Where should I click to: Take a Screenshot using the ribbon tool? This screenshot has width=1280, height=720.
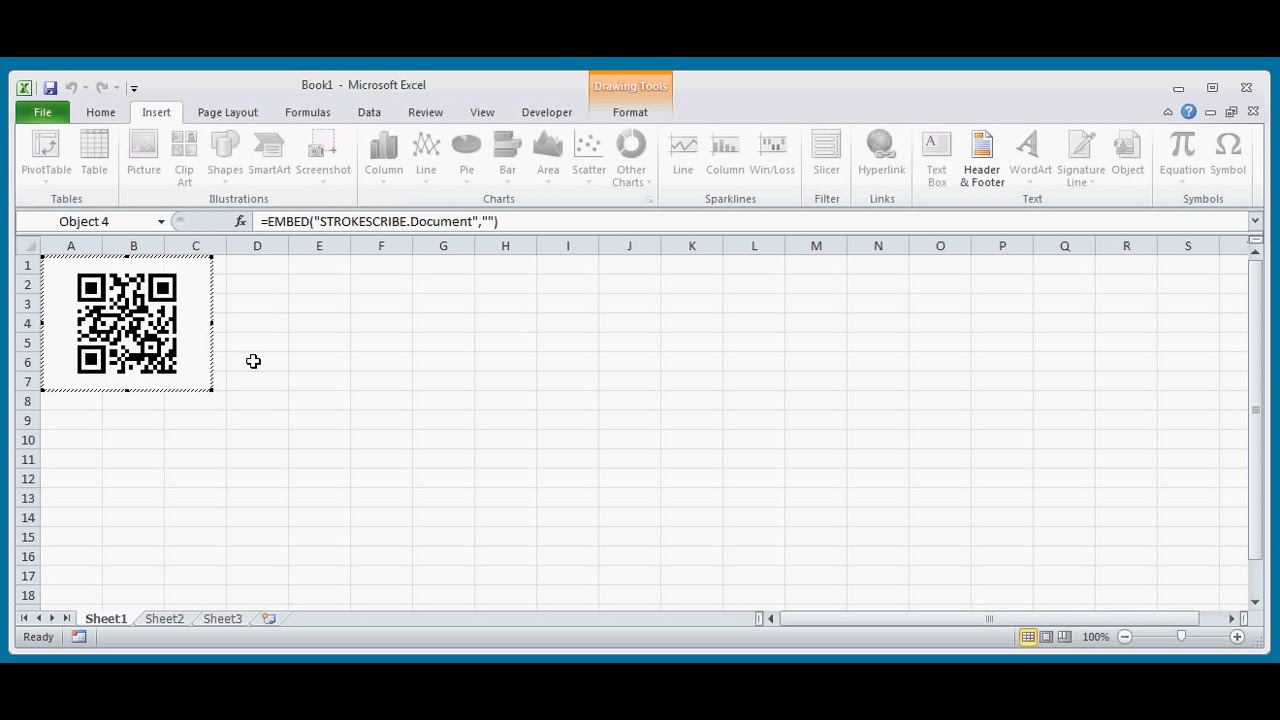click(323, 156)
